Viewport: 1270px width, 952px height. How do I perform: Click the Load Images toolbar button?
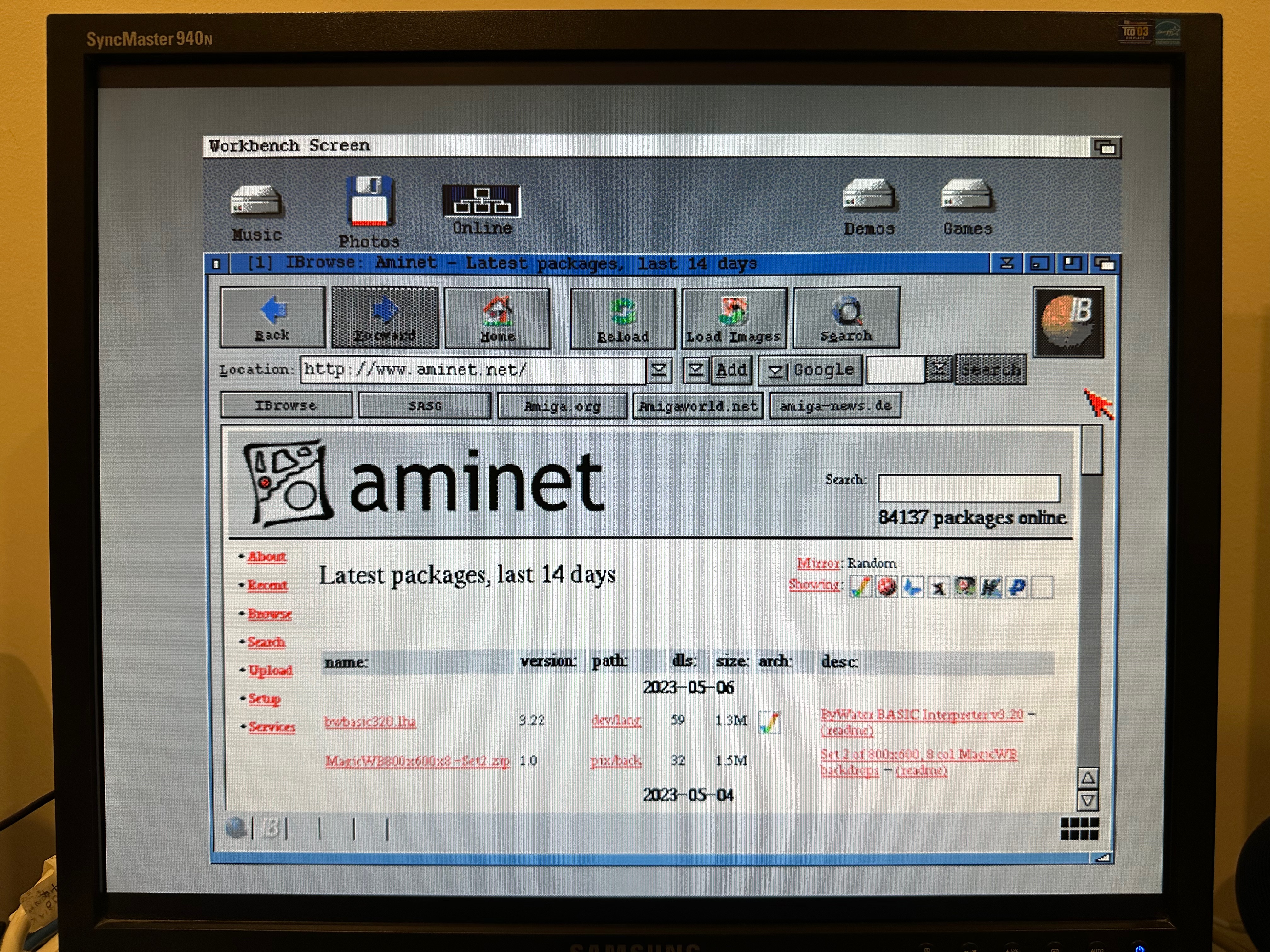[734, 319]
